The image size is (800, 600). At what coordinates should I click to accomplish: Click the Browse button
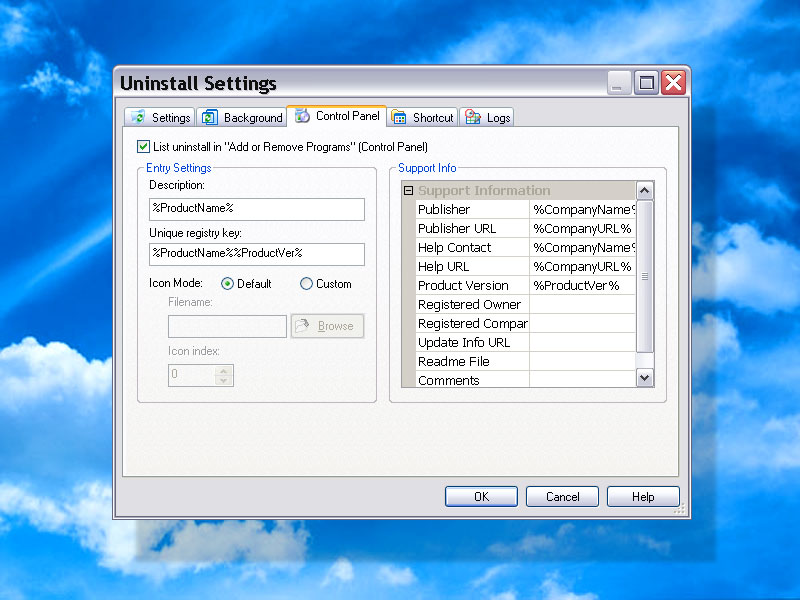pos(328,326)
